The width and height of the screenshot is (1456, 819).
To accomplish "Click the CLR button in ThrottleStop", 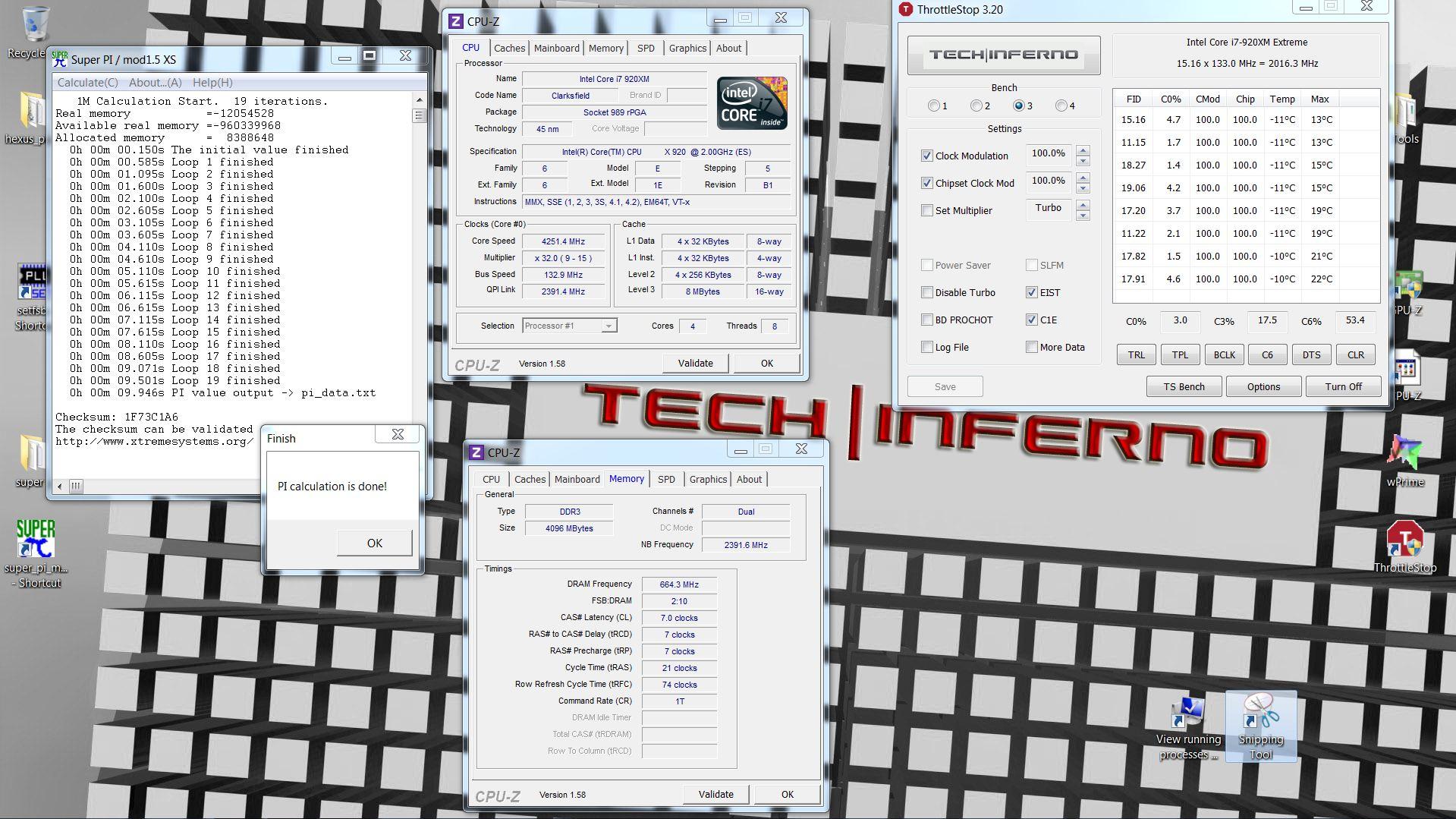I will click(x=1355, y=354).
